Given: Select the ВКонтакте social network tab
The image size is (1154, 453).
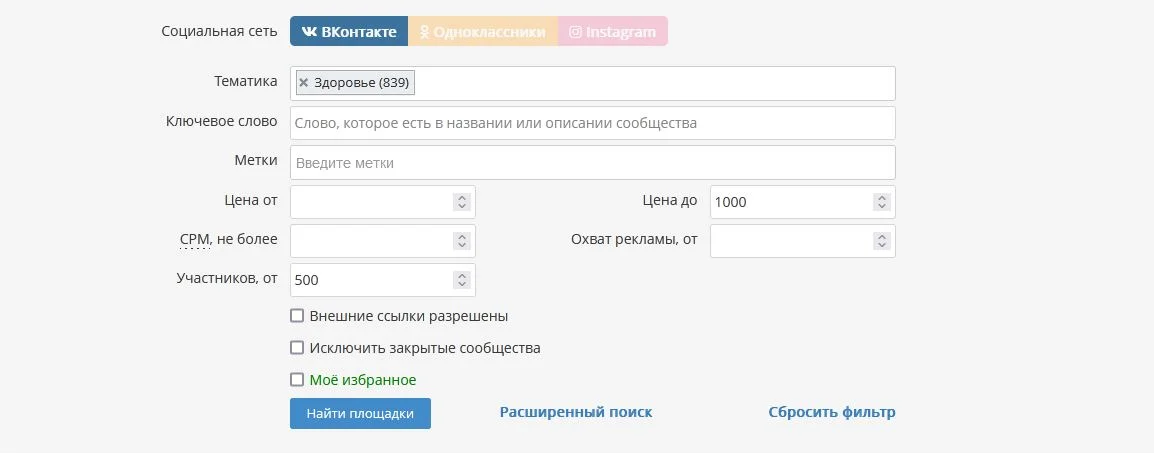Looking at the screenshot, I should tap(349, 32).
